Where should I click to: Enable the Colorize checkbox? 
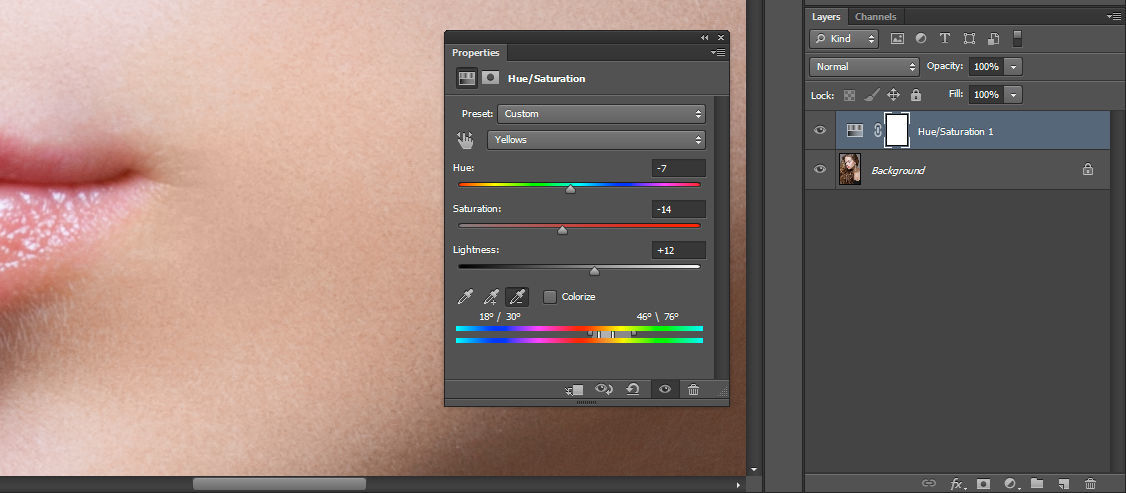550,297
